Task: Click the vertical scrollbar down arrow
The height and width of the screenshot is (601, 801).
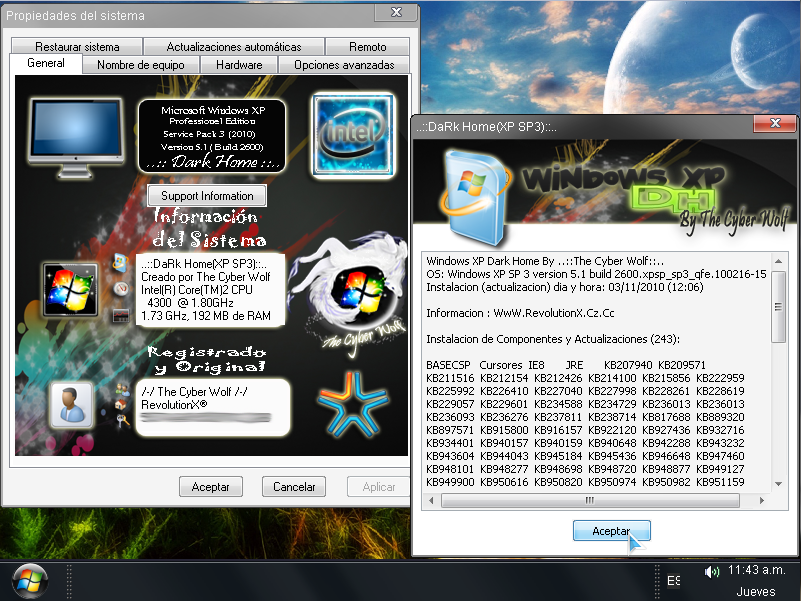Action: pyautogui.click(x=779, y=483)
